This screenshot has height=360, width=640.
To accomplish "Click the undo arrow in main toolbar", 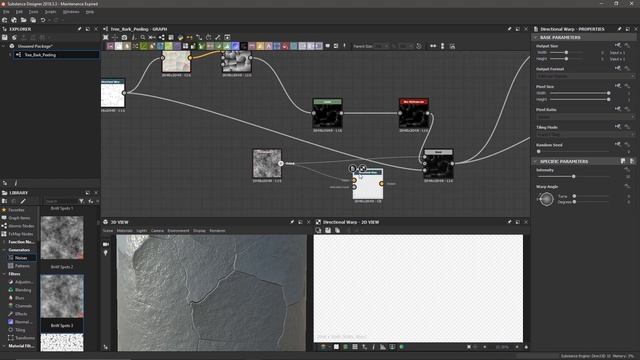I will (43, 20).
